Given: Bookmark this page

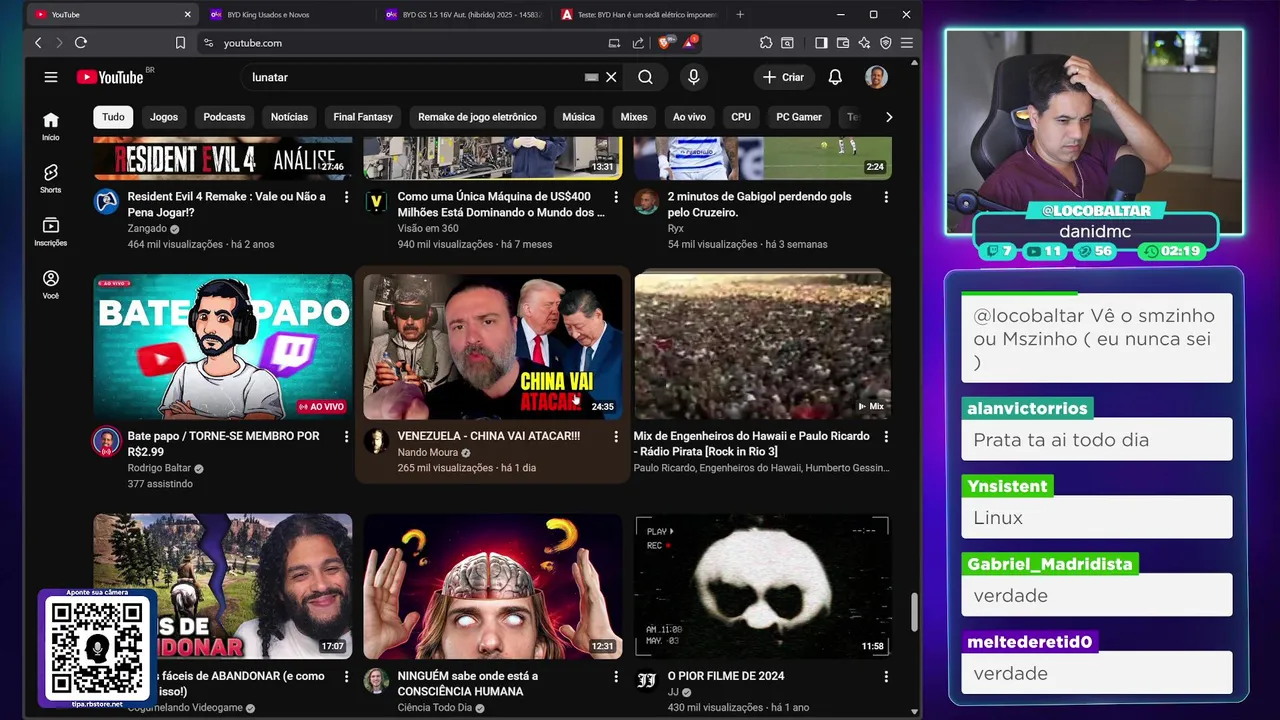Looking at the screenshot, I should [x=180, y=43].
